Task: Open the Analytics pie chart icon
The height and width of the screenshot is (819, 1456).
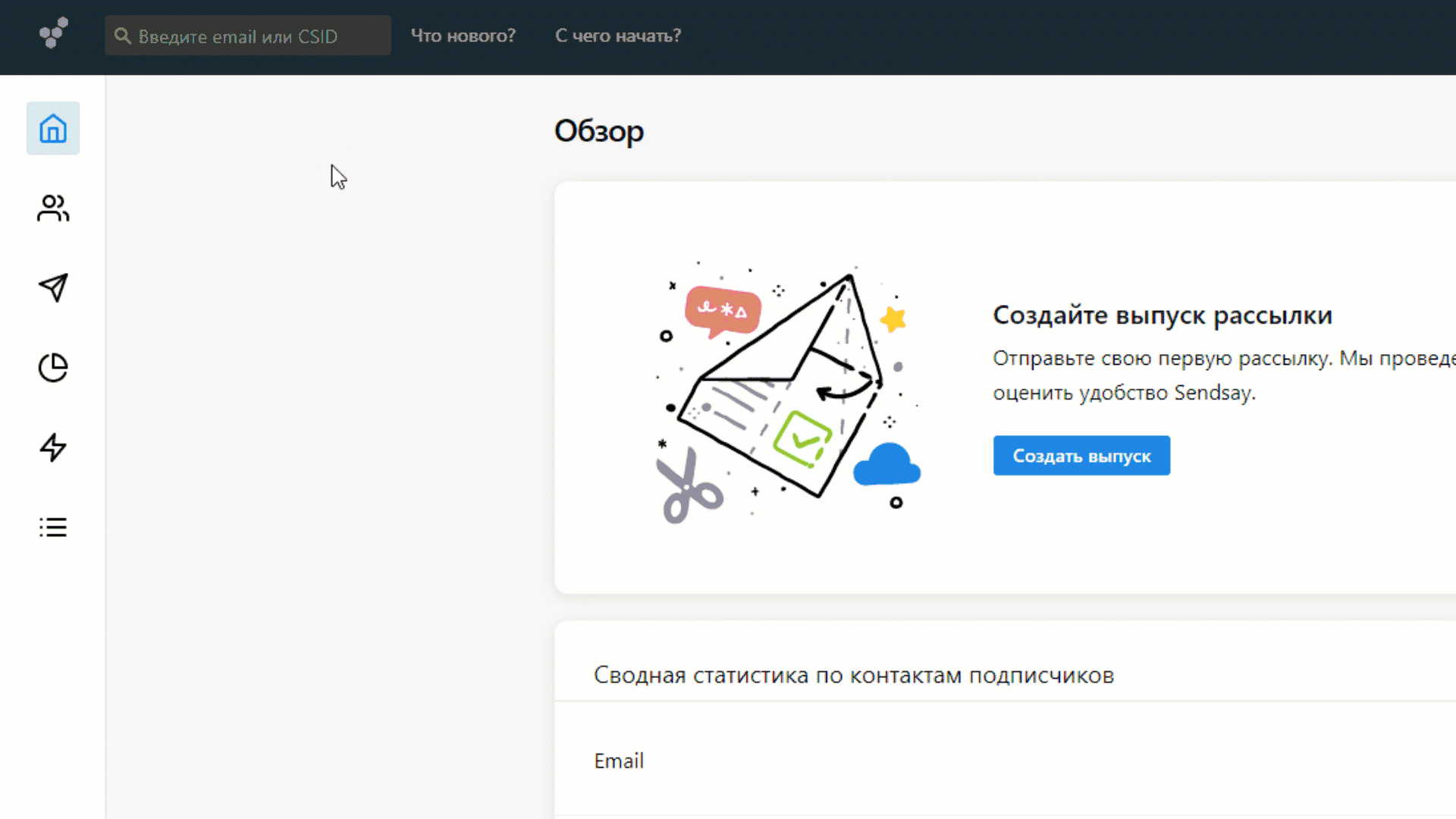Action: [53, 368]
